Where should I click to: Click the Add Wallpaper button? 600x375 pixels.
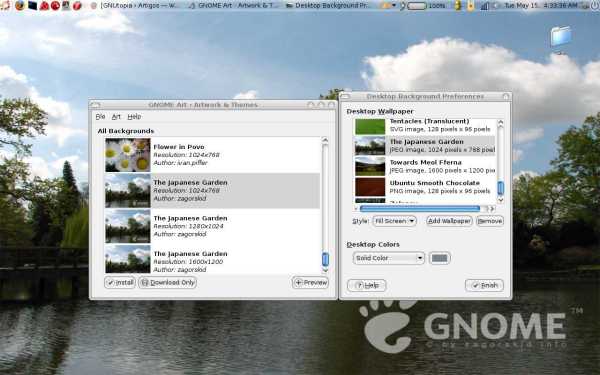click(x=449, y=221)
